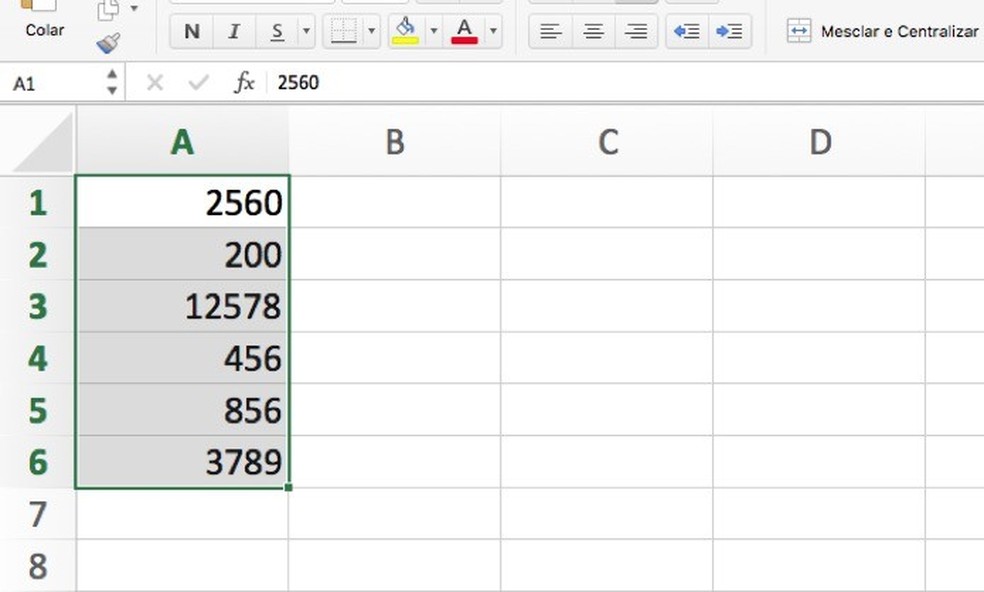Select row 7 header
This screenshot has width=984, height=592.
tap(38, 514)
